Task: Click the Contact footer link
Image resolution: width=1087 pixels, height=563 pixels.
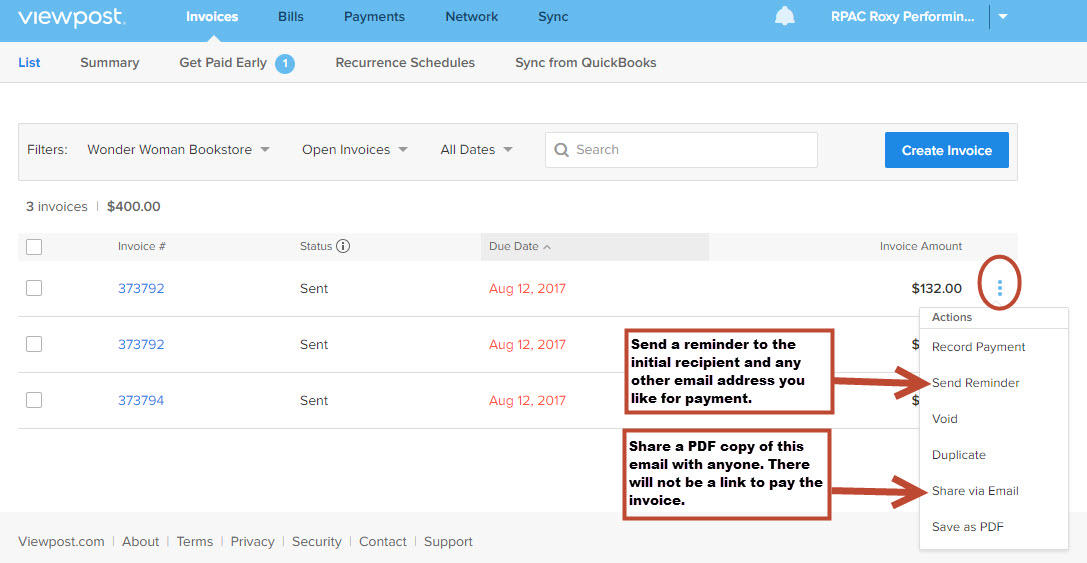Action: 383,542
